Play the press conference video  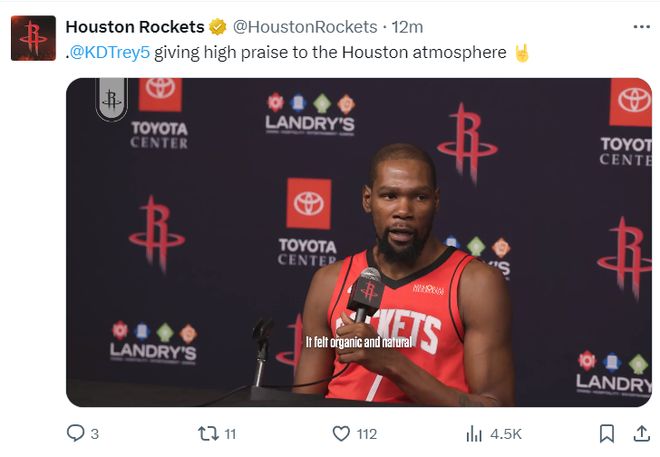tap(358, 242)
